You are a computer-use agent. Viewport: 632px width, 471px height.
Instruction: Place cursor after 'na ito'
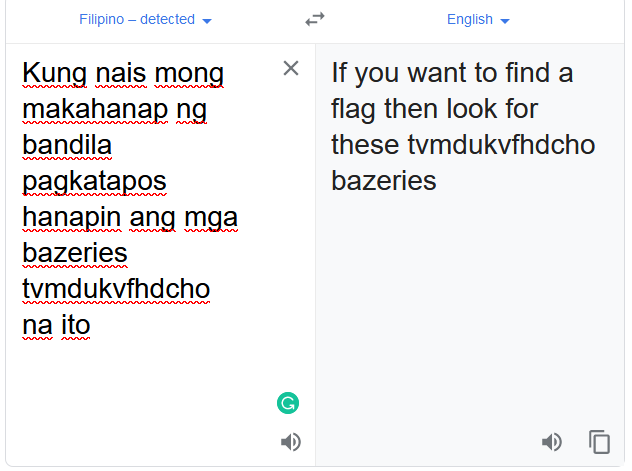(x=92, y=325)
